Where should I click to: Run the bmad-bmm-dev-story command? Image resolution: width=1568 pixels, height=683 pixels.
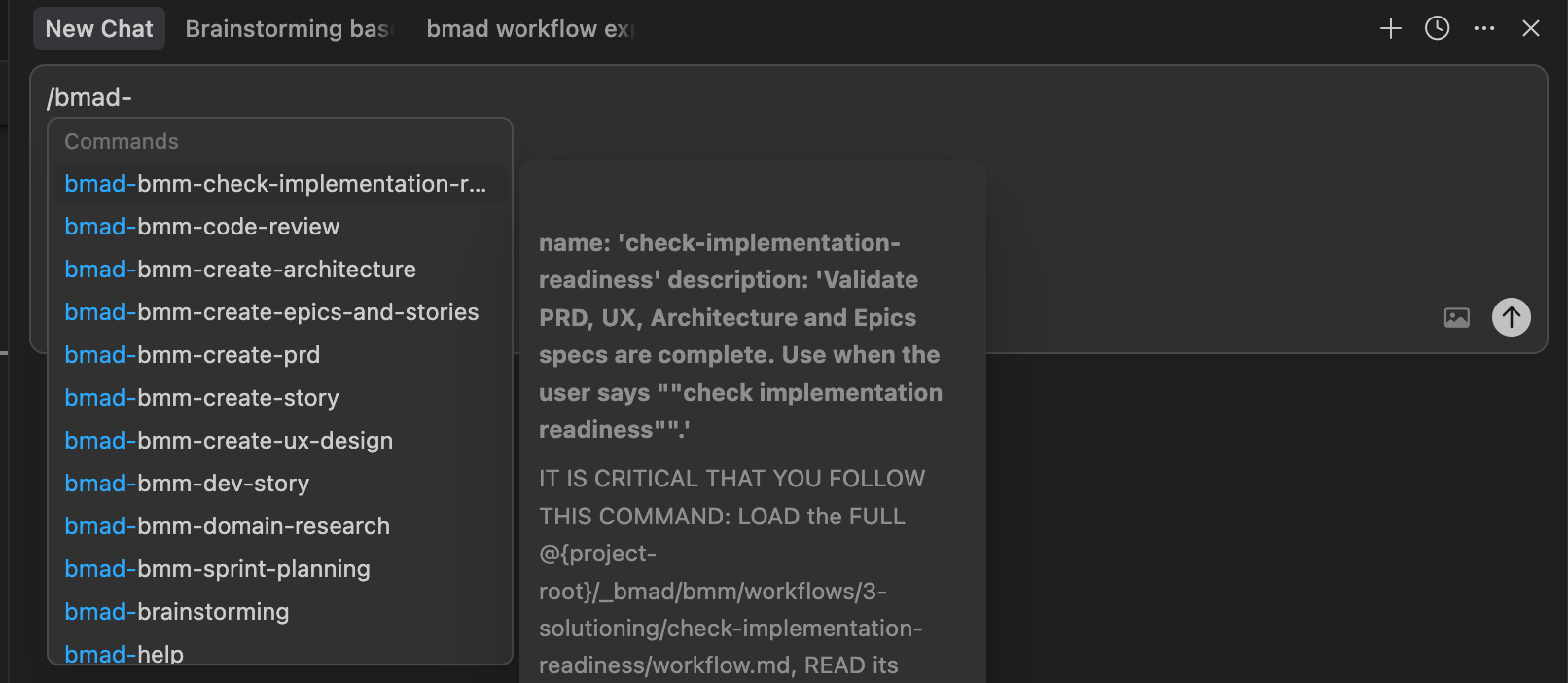(x=187, y=484)
